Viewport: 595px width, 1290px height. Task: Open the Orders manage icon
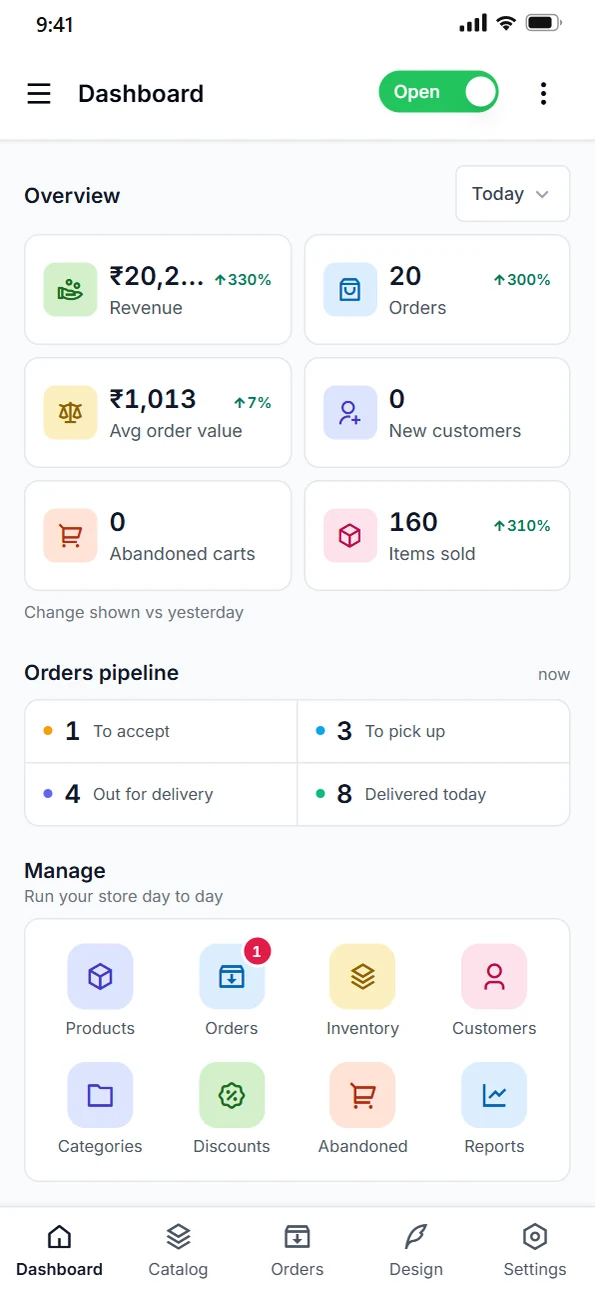(232, 977)
